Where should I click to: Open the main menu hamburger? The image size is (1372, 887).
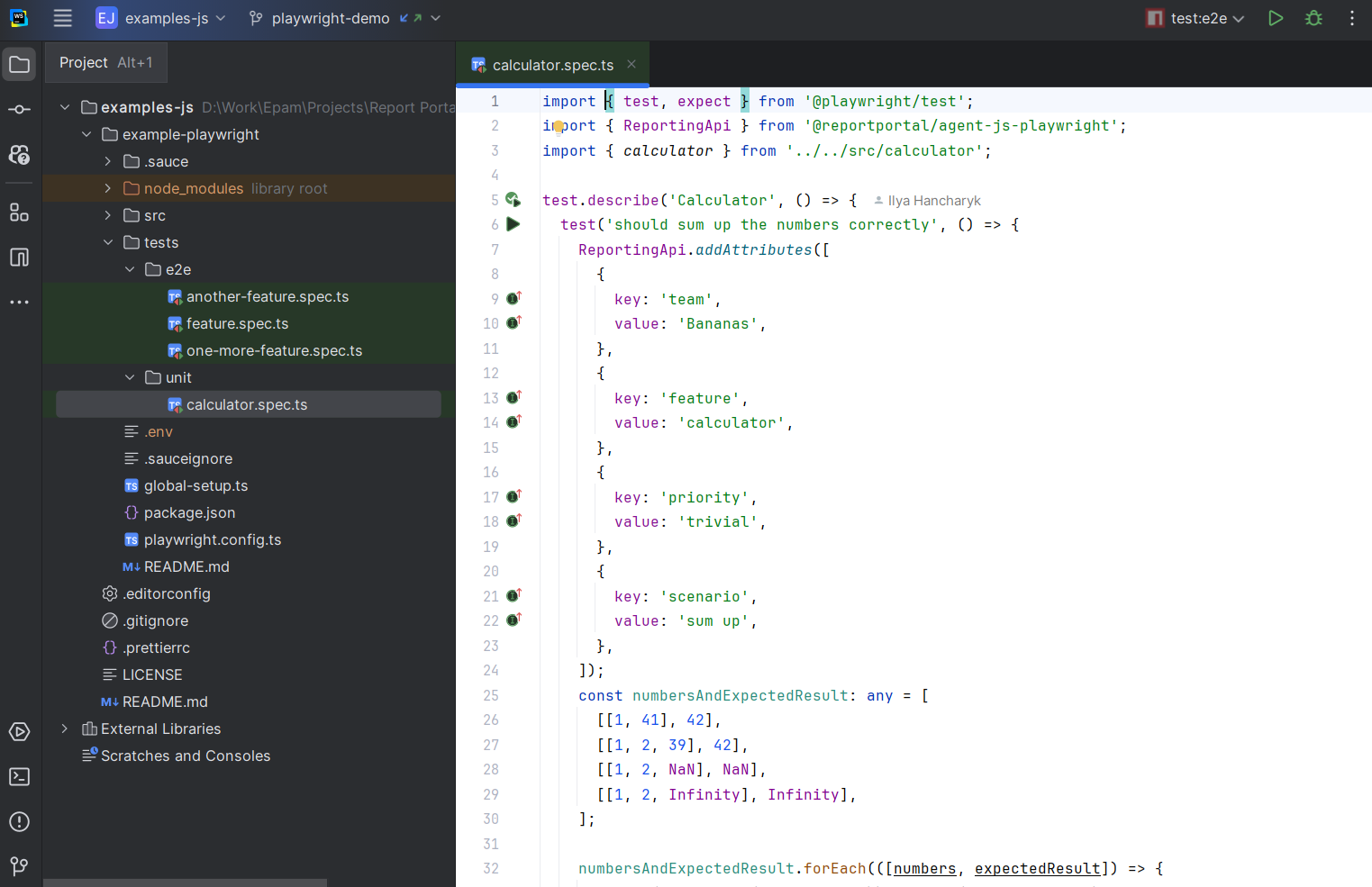[62, 18]
